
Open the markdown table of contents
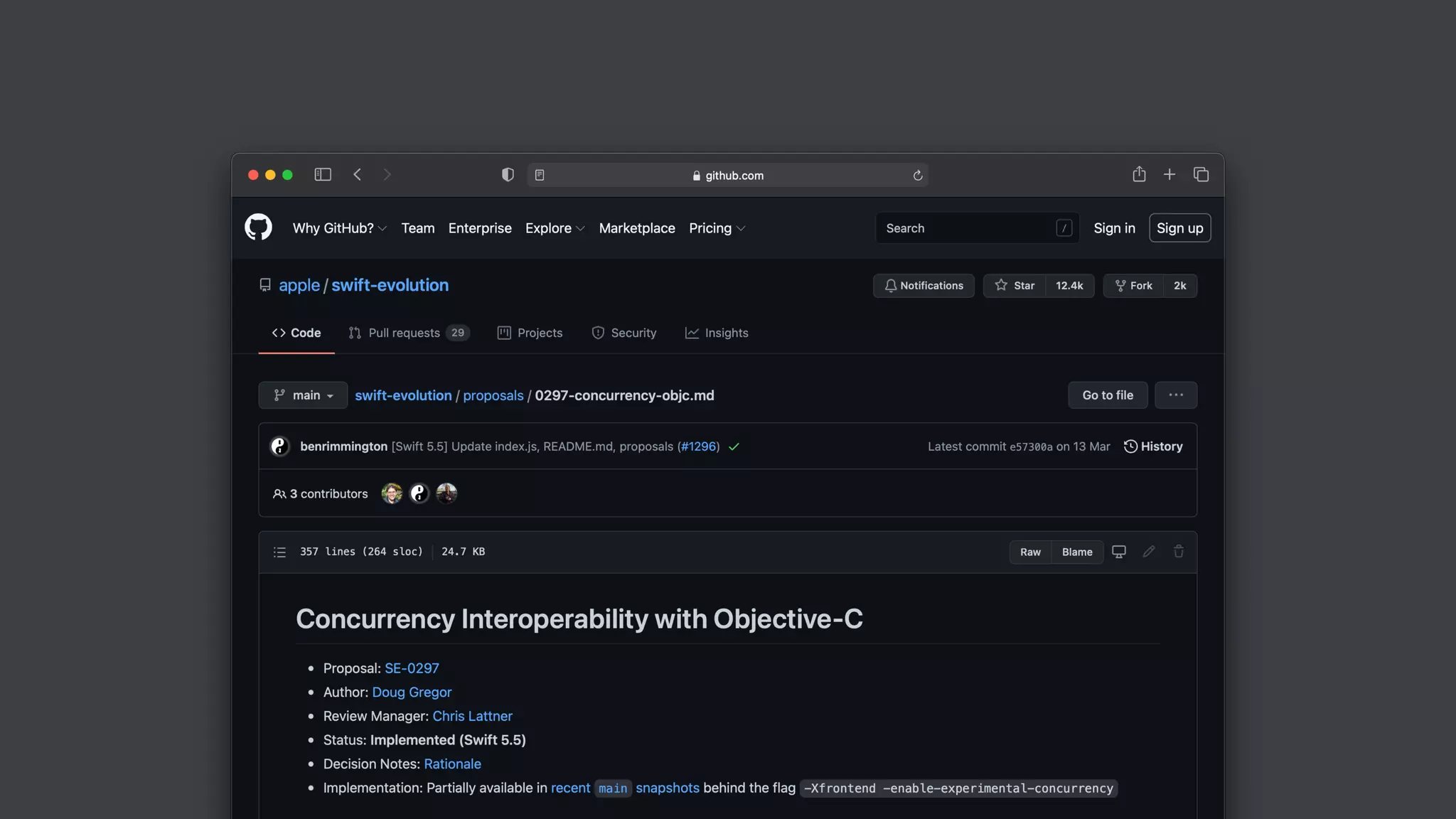pos(279,552)
